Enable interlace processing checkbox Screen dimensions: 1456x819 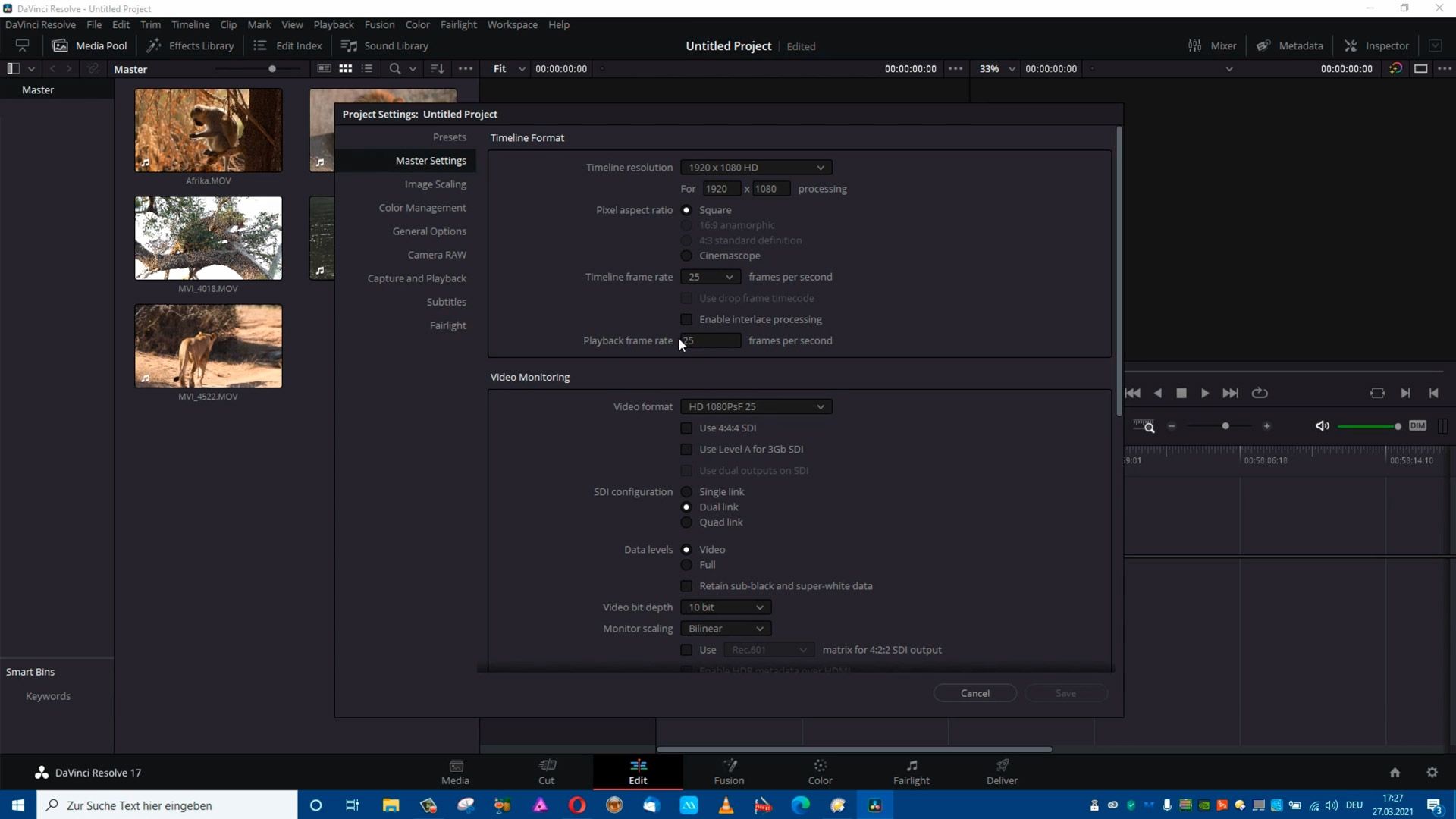point(686,319)
